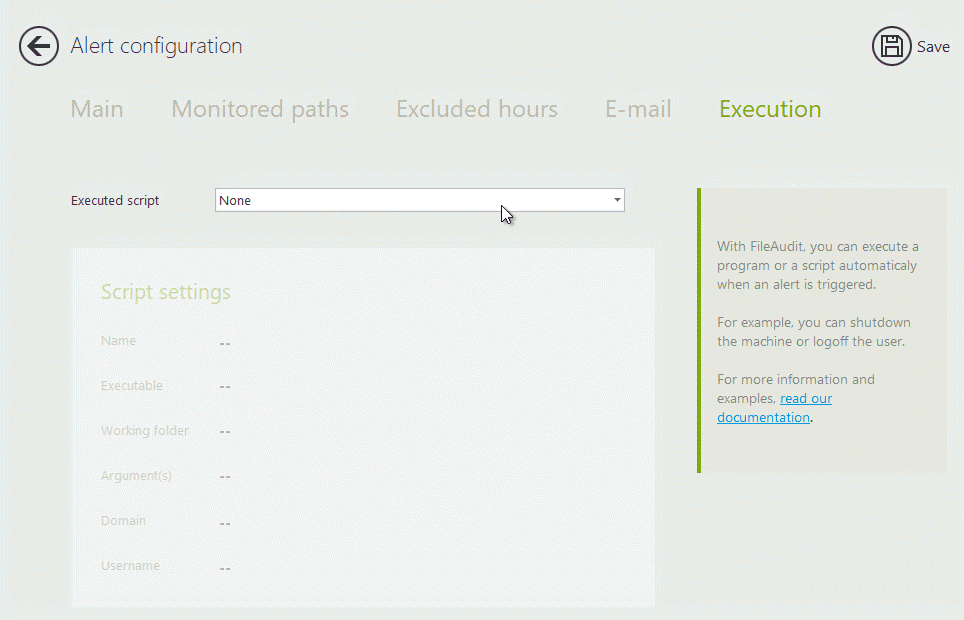Open the read our documentation link
This screenshot has height=620, width=964.
(774, 408)
